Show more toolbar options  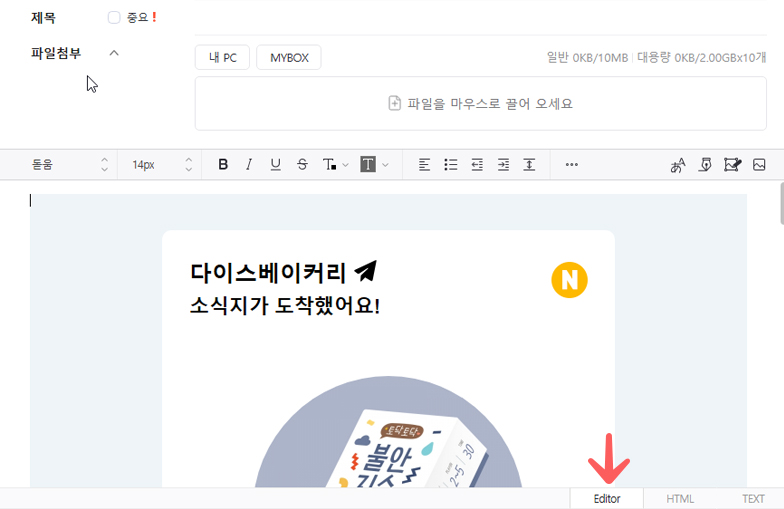(572, 164)
